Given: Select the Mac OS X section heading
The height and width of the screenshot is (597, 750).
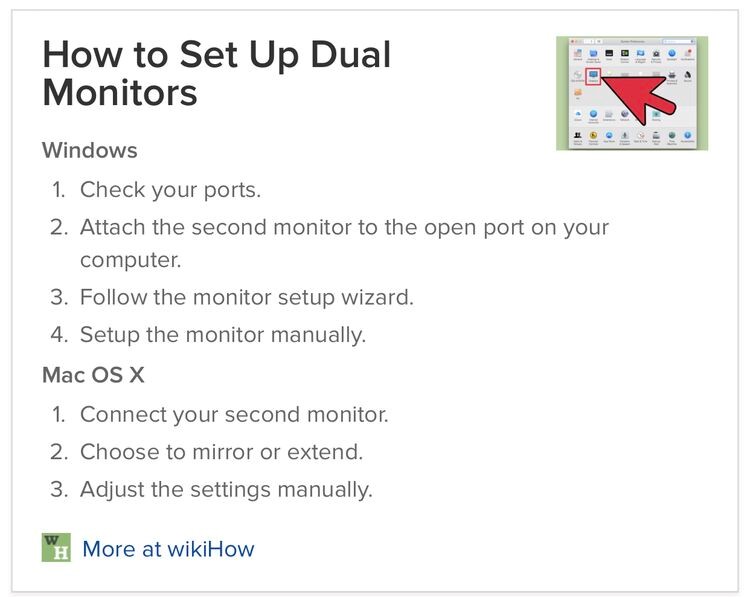Looking at the screenshot, I should coord(93,375).
